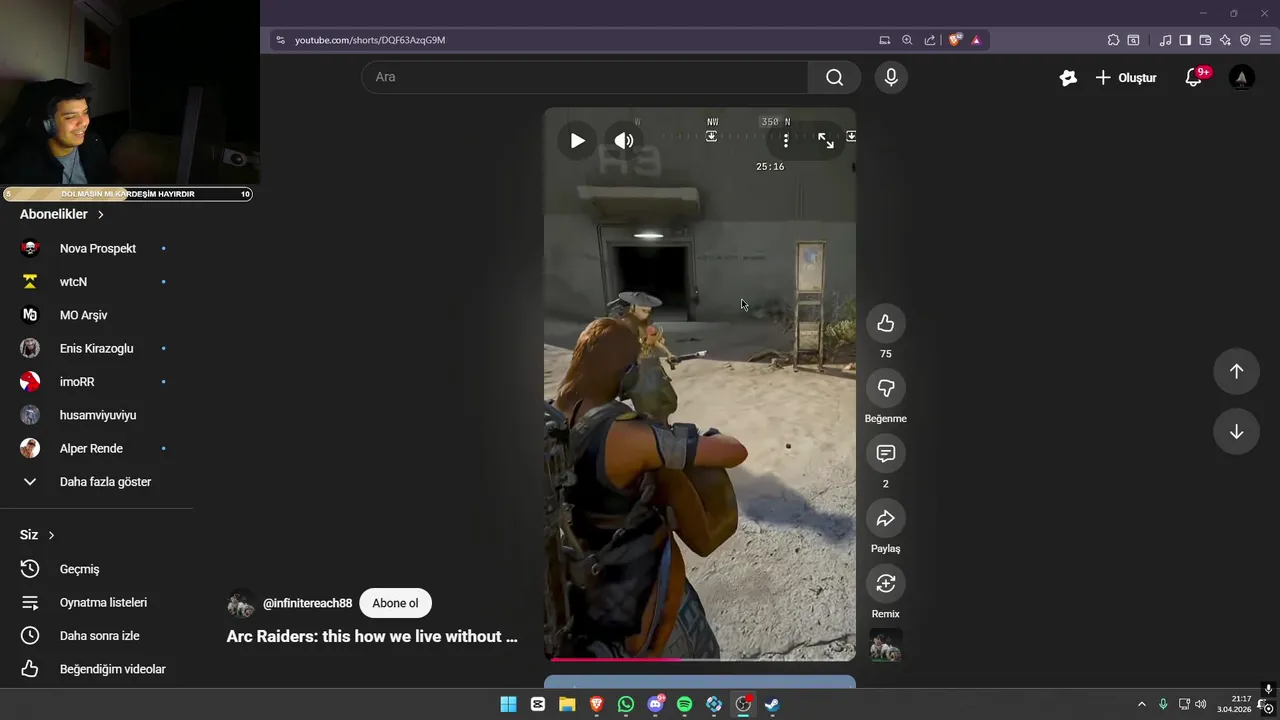Viewport: 1280px width, 720px height.
Task: Show hidden system tray icons
Action: point(1141,704)
